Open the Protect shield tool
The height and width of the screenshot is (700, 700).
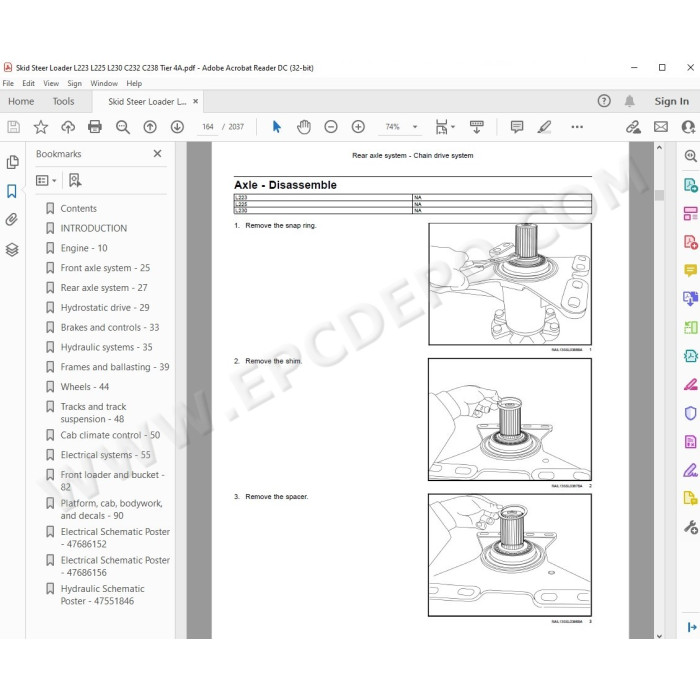pos(690,413)
